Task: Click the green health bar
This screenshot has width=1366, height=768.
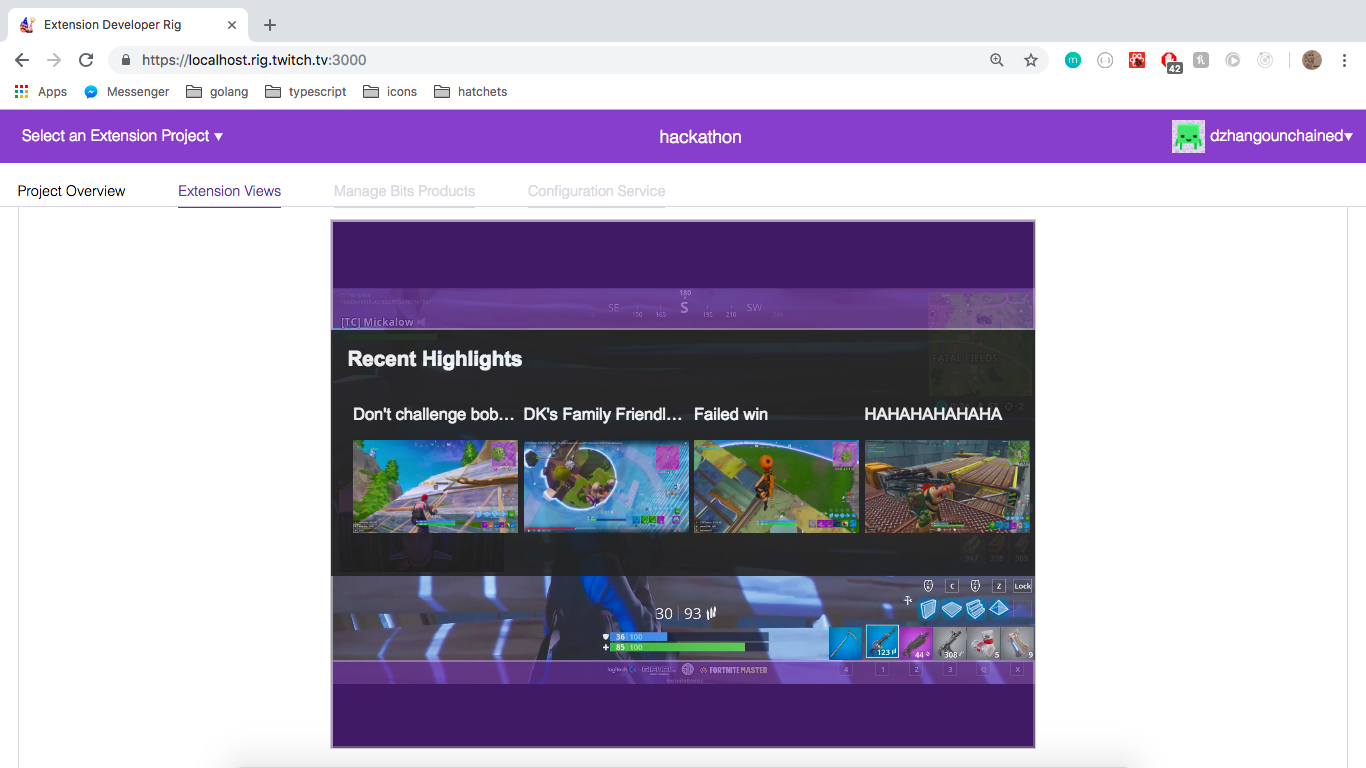Action: pyautogui.click(x=678, y=647)
